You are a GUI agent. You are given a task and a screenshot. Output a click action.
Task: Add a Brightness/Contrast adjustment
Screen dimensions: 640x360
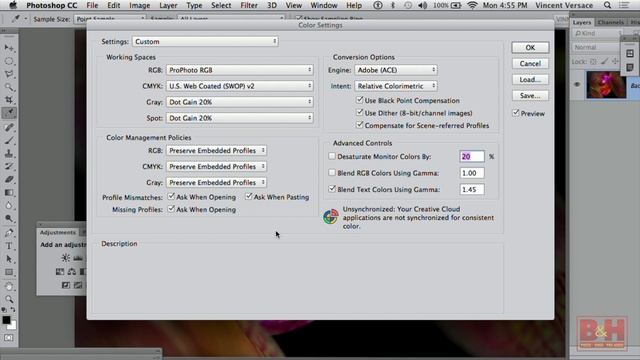pyautogui.click(x=65, y=258)
